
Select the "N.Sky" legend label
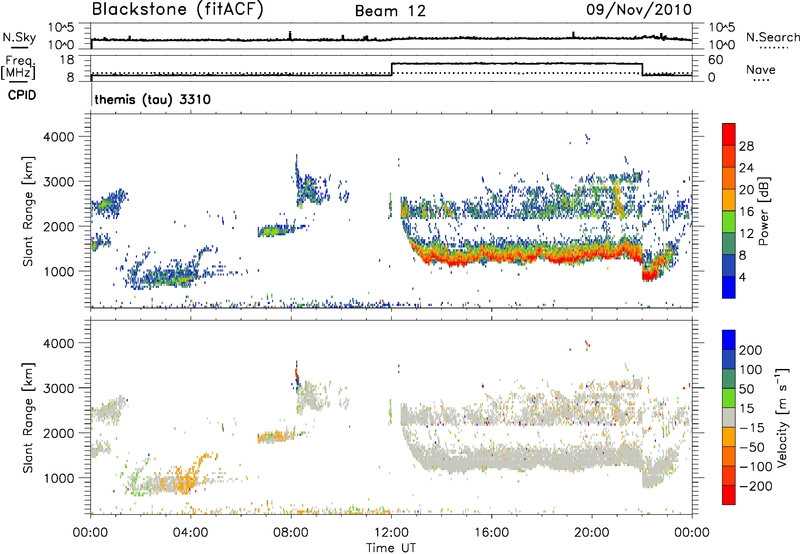pyautogui.click(x=19, y=37)
